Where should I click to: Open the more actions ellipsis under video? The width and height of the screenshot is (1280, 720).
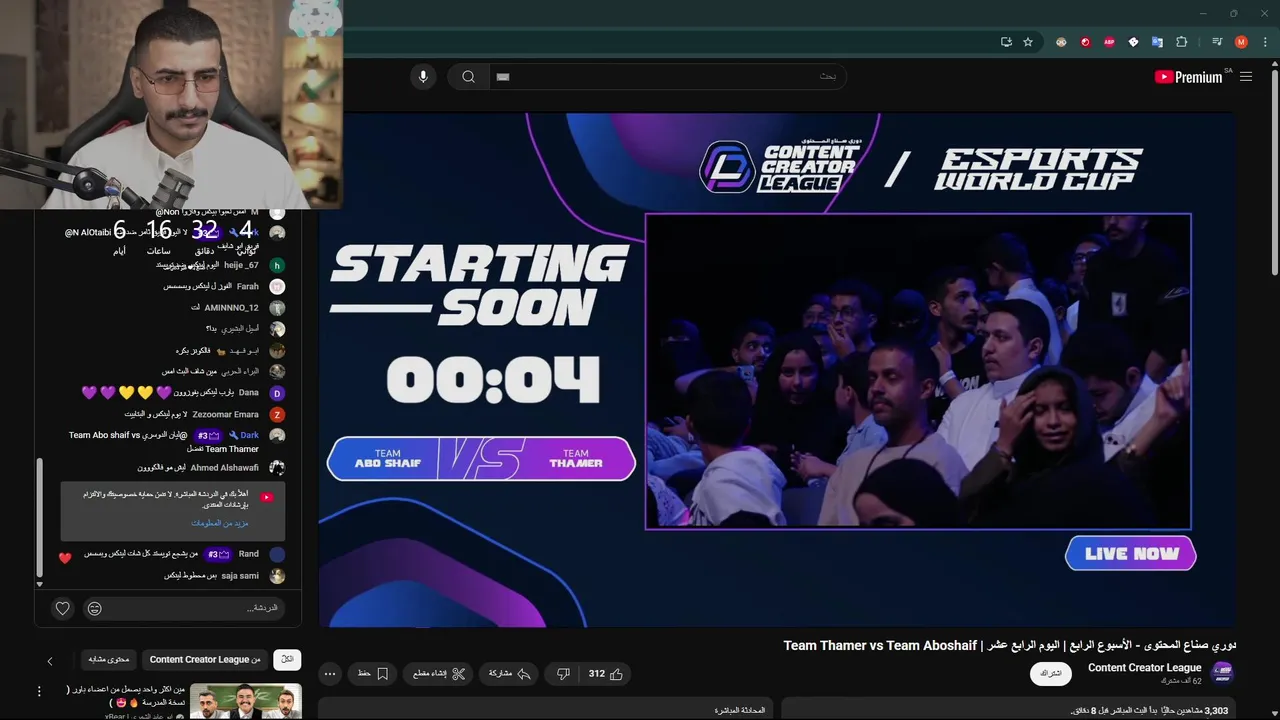click(330, 674)
